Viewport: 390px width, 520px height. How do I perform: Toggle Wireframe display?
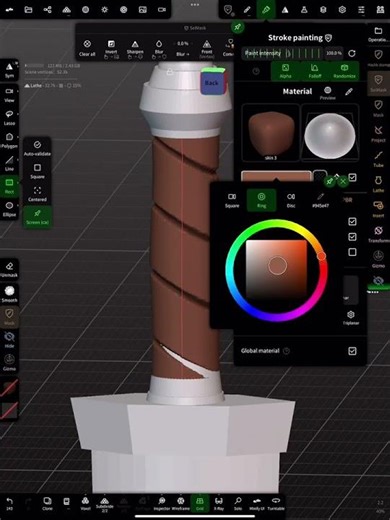coord(180,504)
